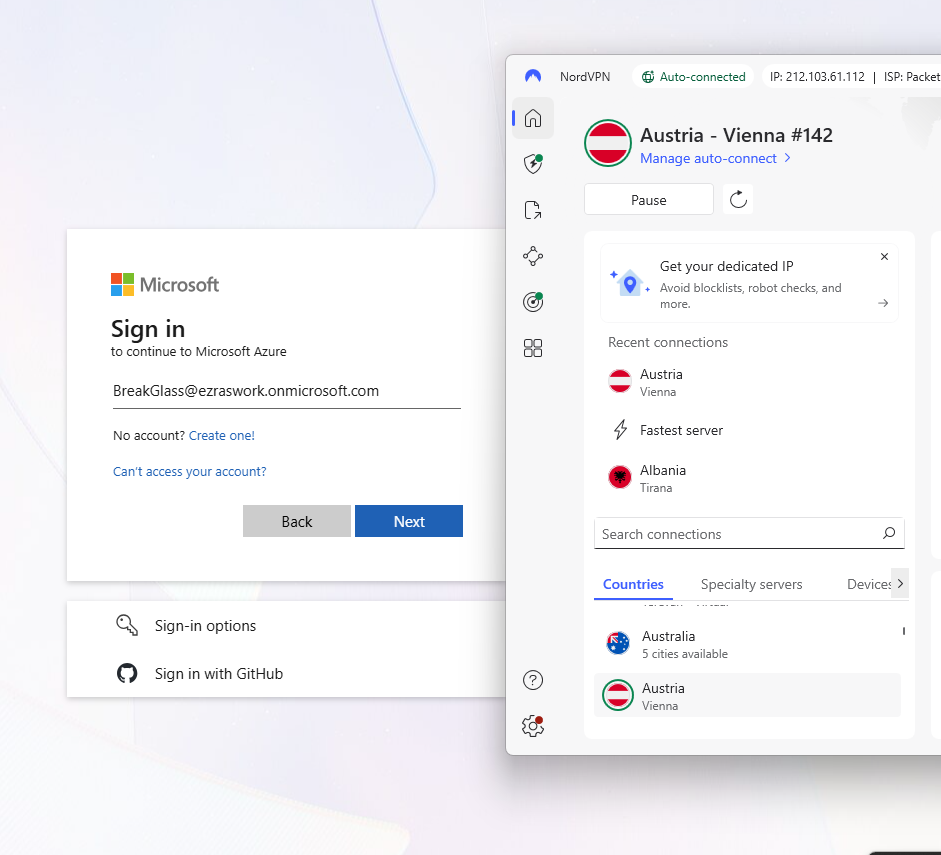Screen dimensions: 941x855
Task: Select Austria from recent connections
Action: [661, 383]
